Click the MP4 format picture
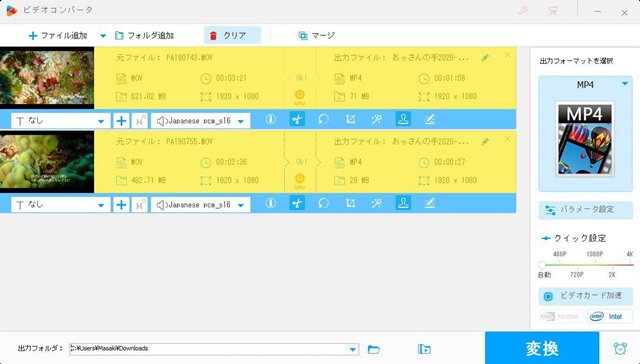This screenshot has height=364, width=640. pos(585,139)
